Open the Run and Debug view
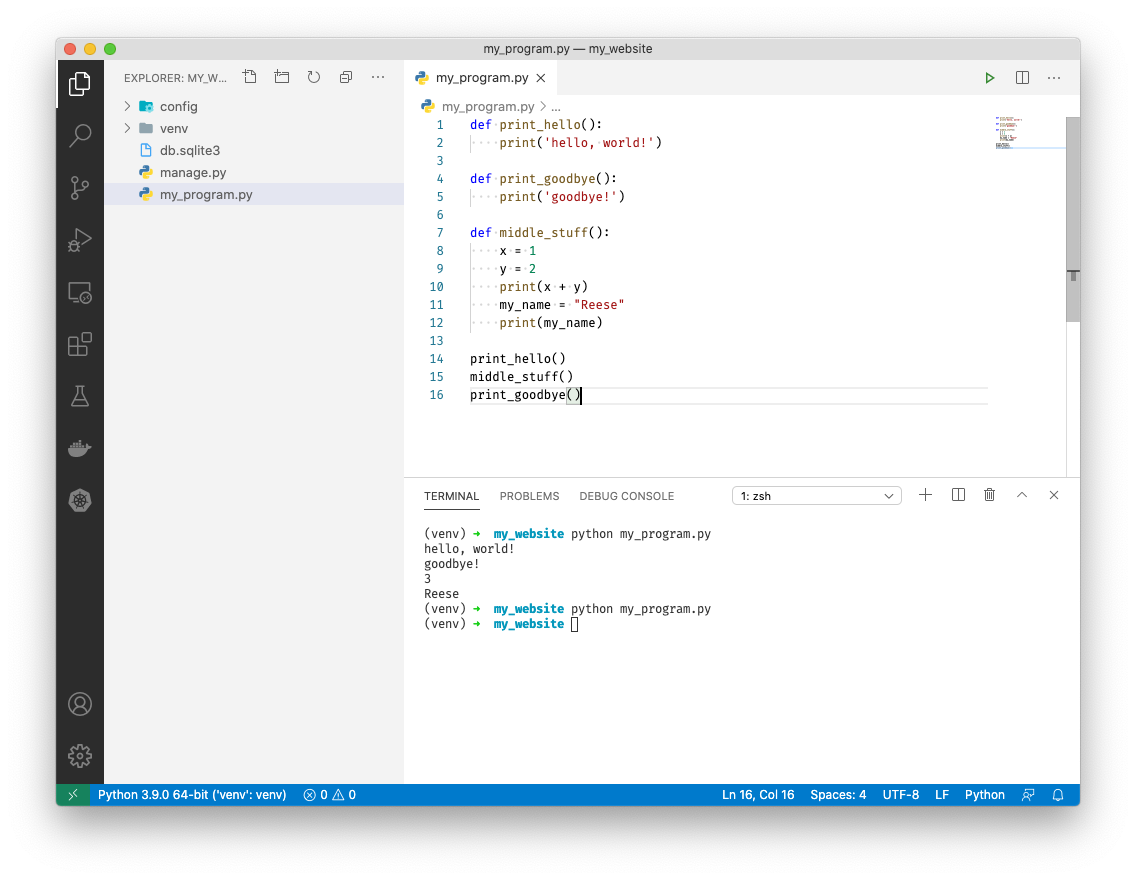This screenshot has height=880, width=1136. [x=80, y=239]
